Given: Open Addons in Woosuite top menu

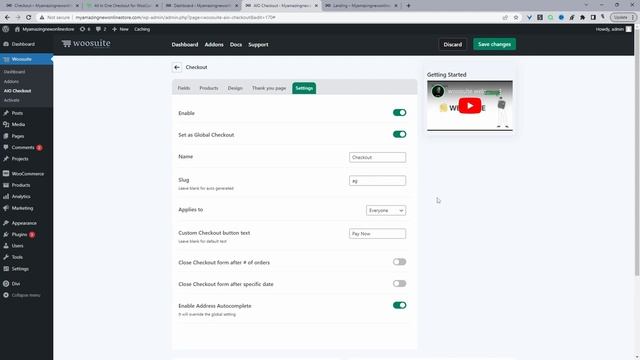Looking at the screenshot, I should (214, 44).
